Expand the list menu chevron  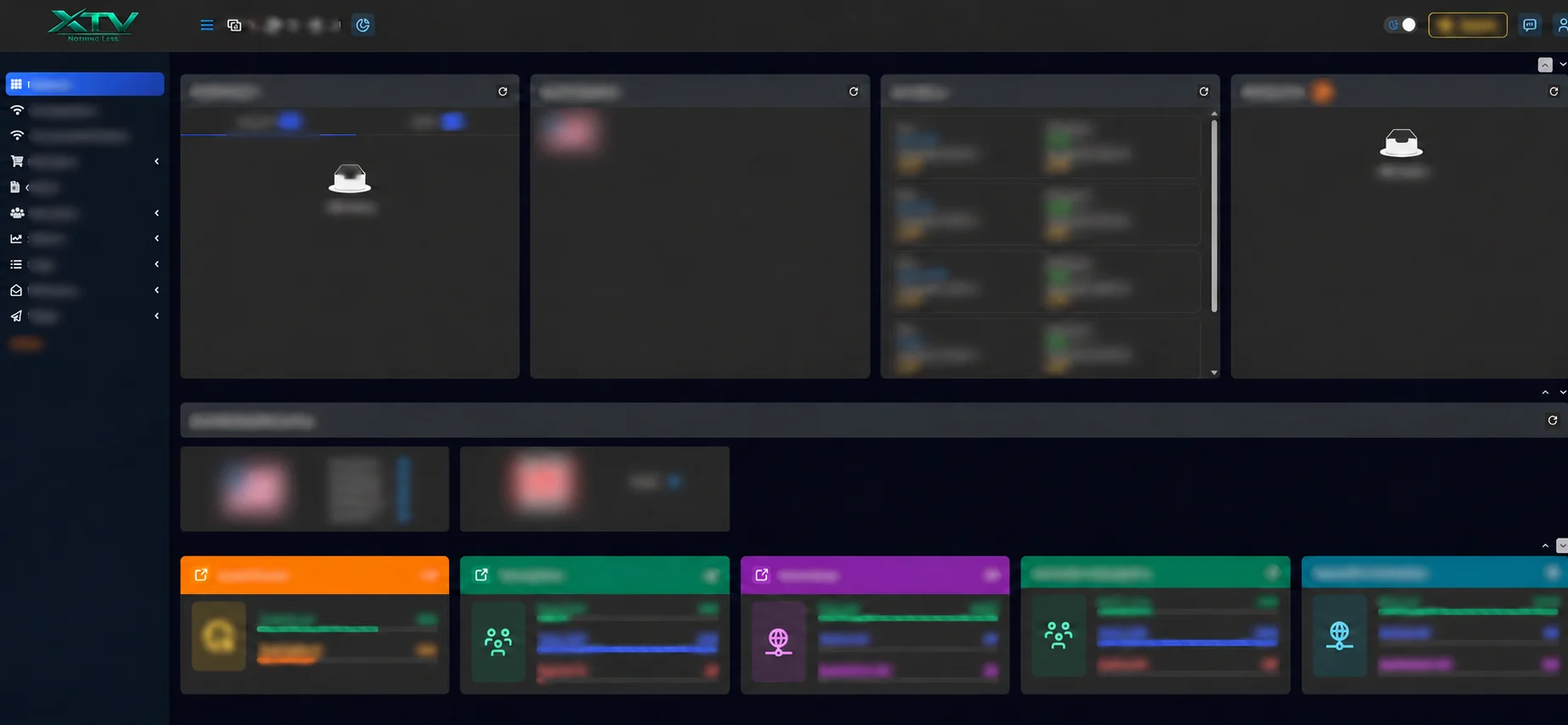point(156,264)
